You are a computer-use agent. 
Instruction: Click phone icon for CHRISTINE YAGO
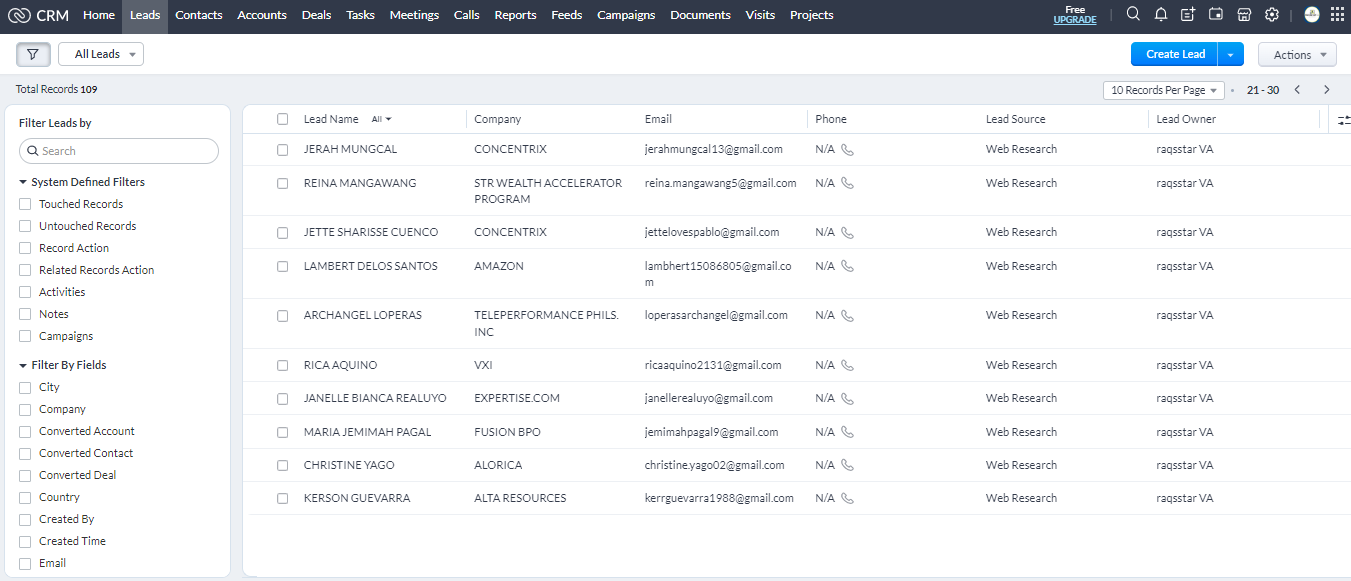pyautogui.click(x=847, y=466)
